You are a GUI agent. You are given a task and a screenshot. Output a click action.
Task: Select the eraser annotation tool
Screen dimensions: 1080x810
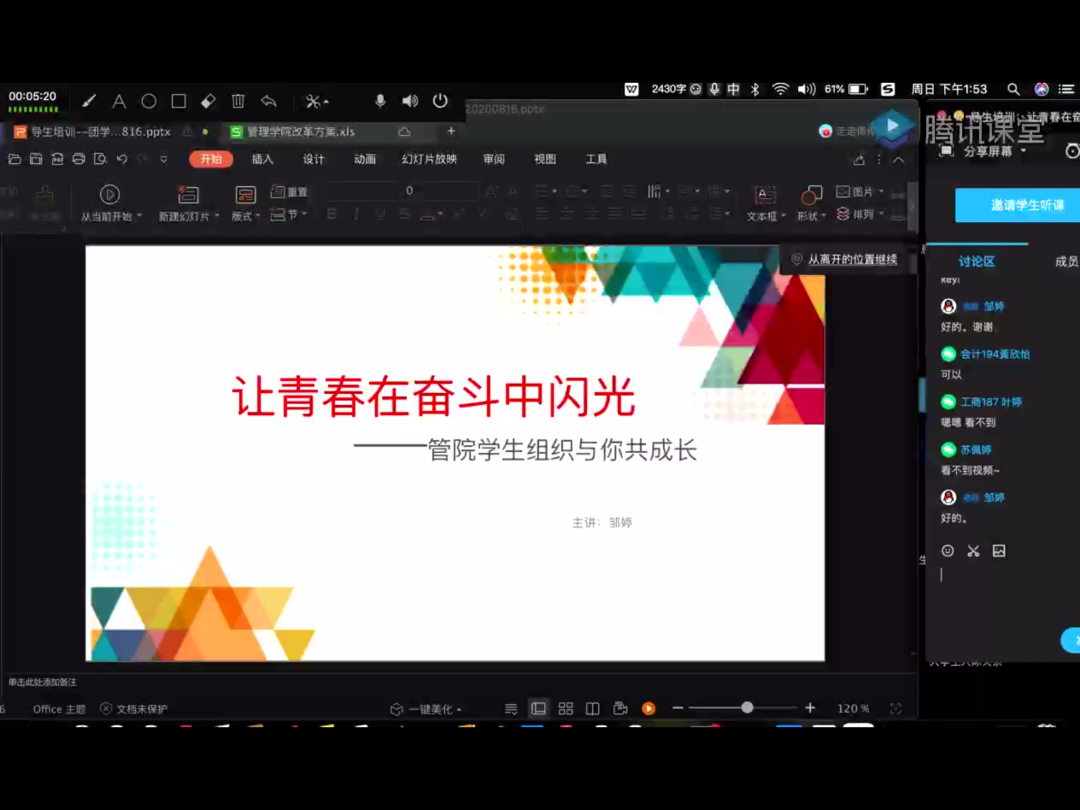pyautogui.click(x=208, y=101)
